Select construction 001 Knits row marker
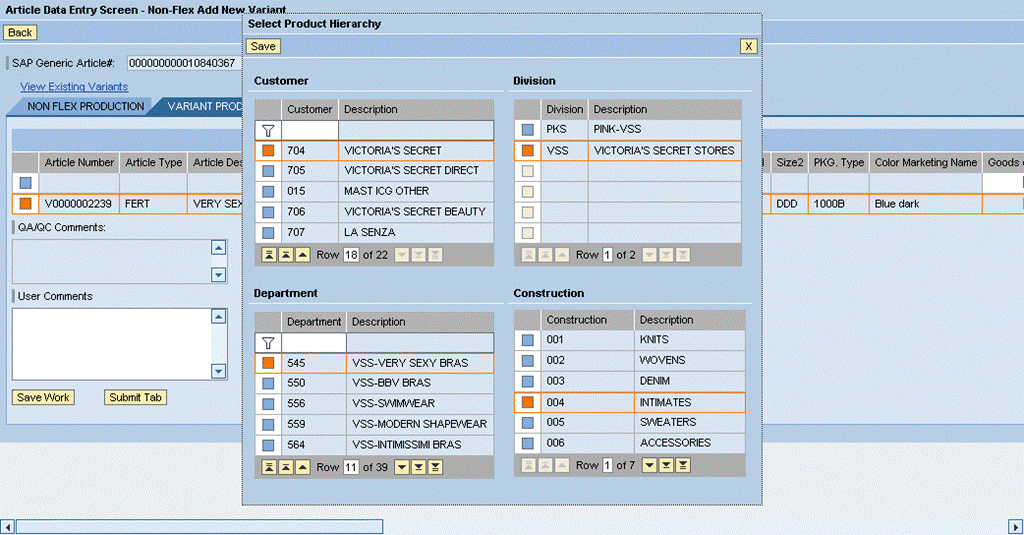 (528, 340)
